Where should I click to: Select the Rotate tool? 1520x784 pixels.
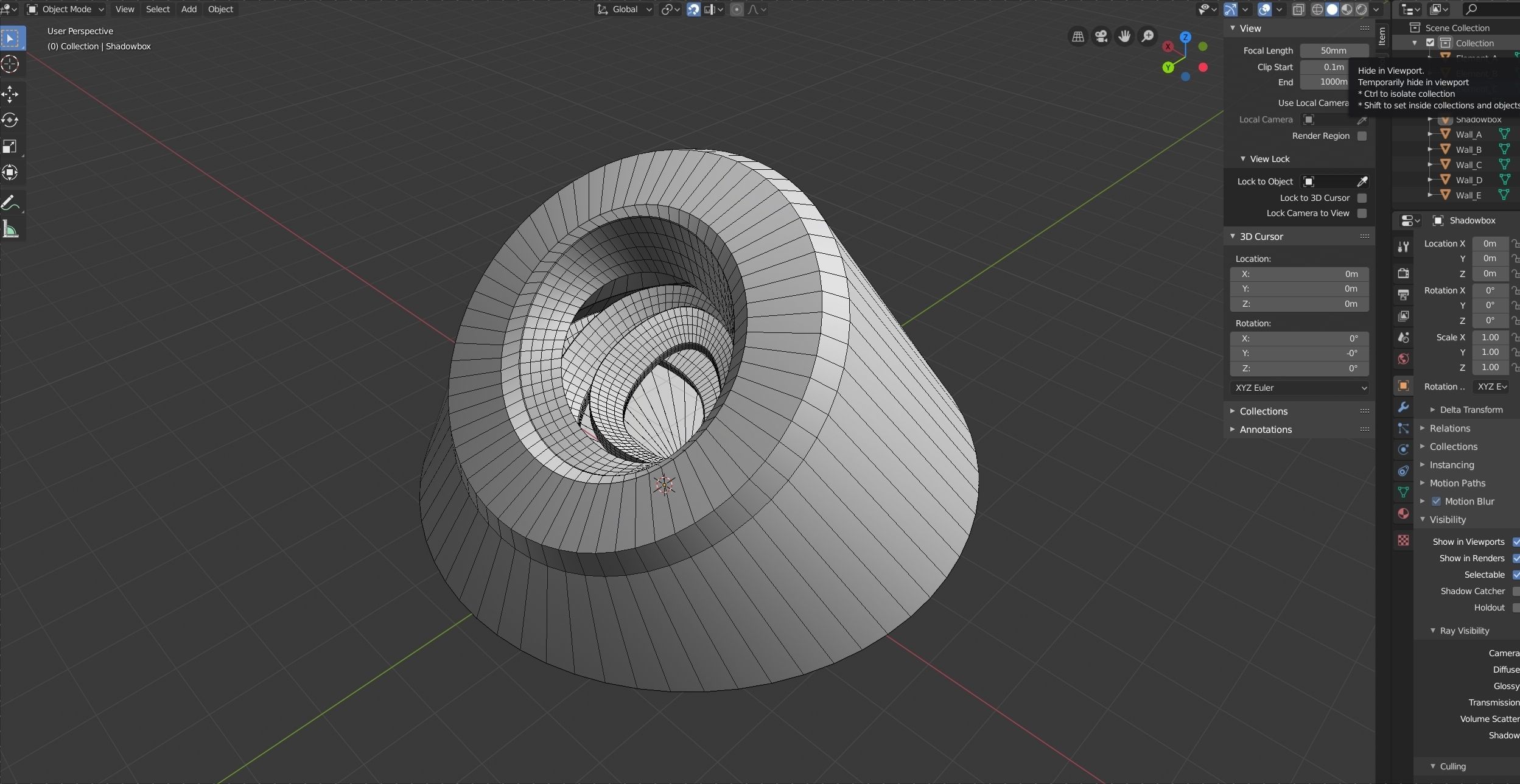click(11, 121)
